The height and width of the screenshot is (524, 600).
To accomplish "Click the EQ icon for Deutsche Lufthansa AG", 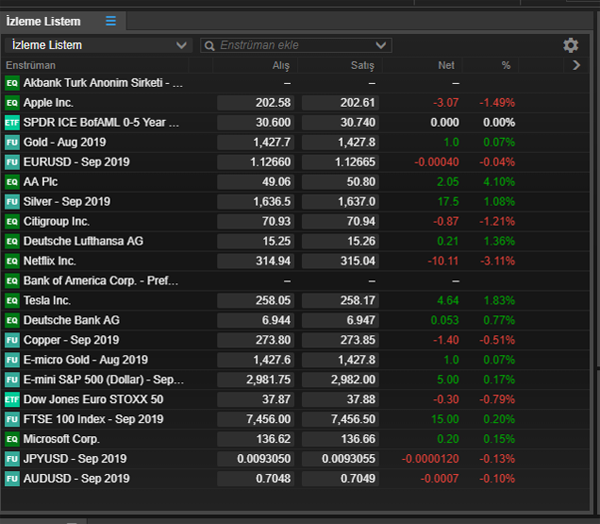I will (x=12, y=241).
